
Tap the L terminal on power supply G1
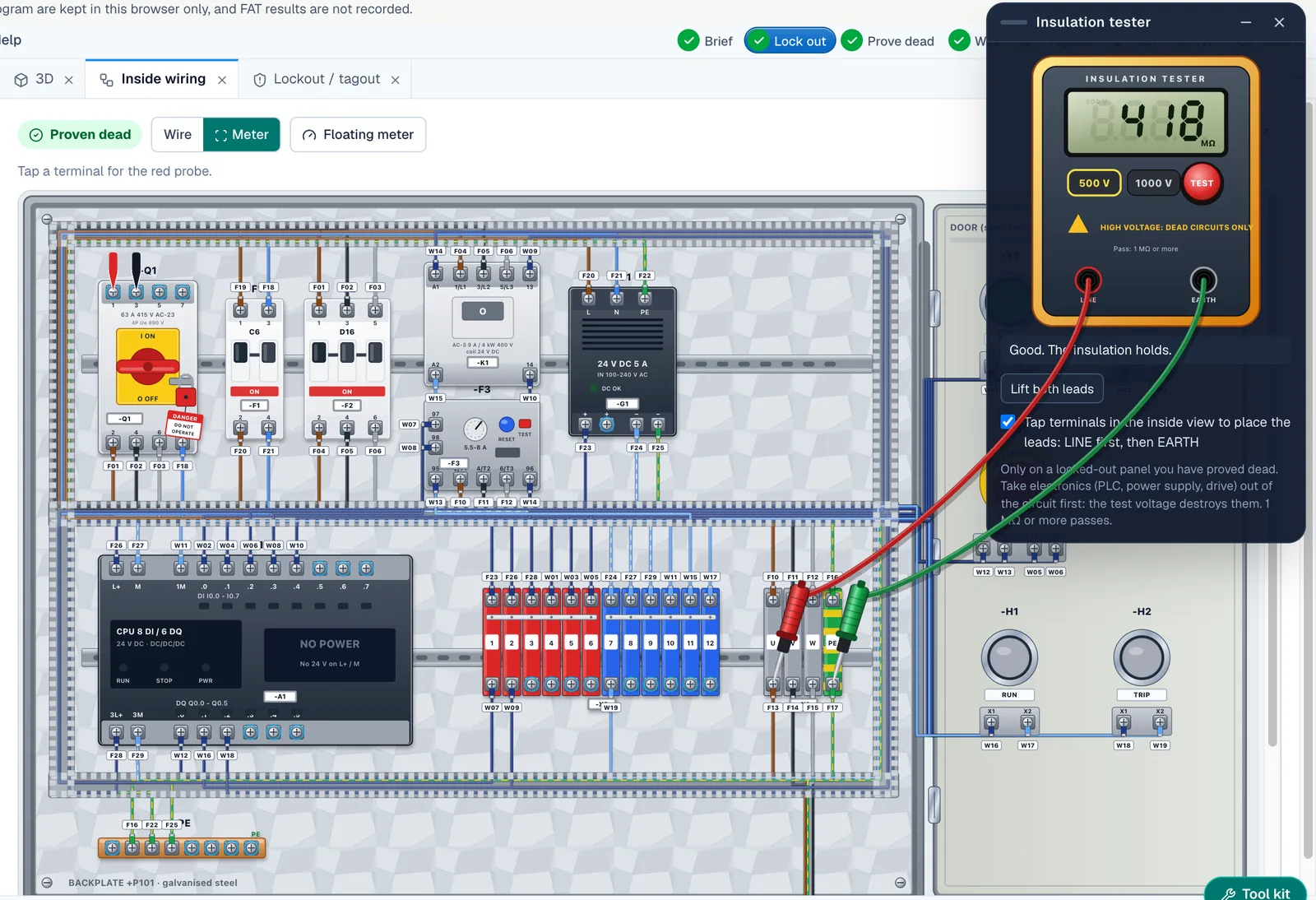pos(589,299)
